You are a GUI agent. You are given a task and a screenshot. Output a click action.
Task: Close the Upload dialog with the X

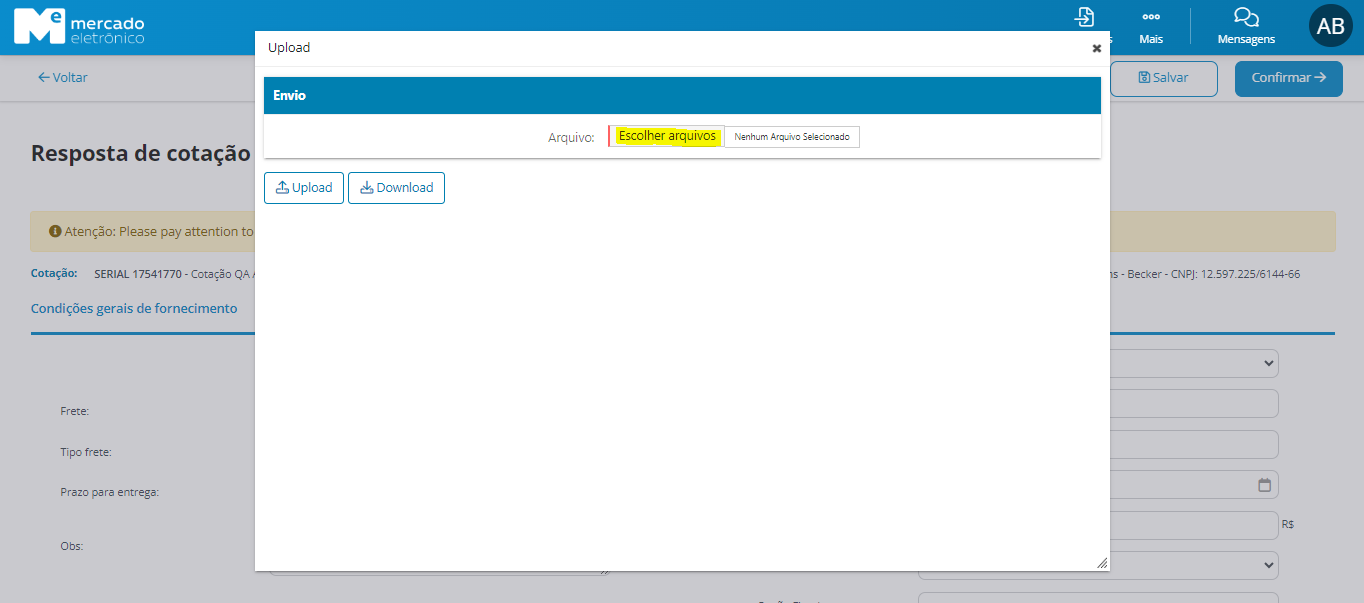click(x=1096, y=48)
